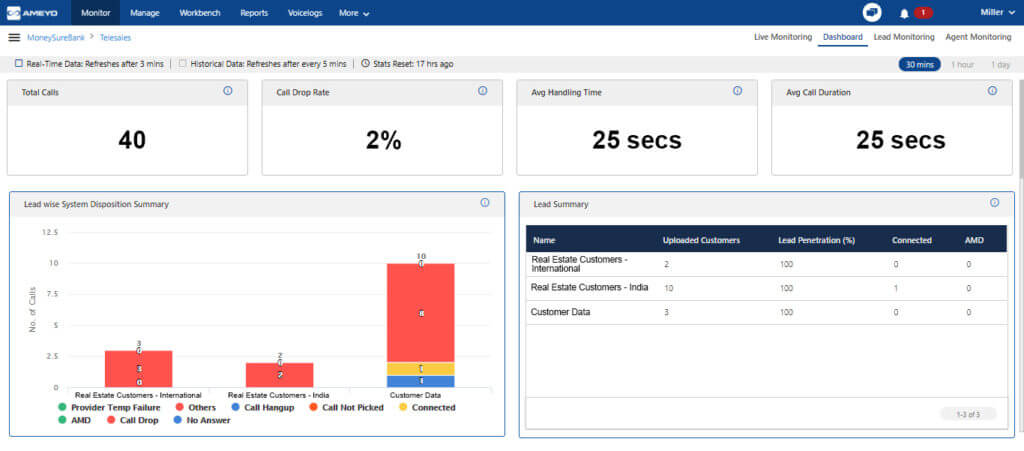
Task: Click the Customer Data blue bar segment
Action: 421,381
